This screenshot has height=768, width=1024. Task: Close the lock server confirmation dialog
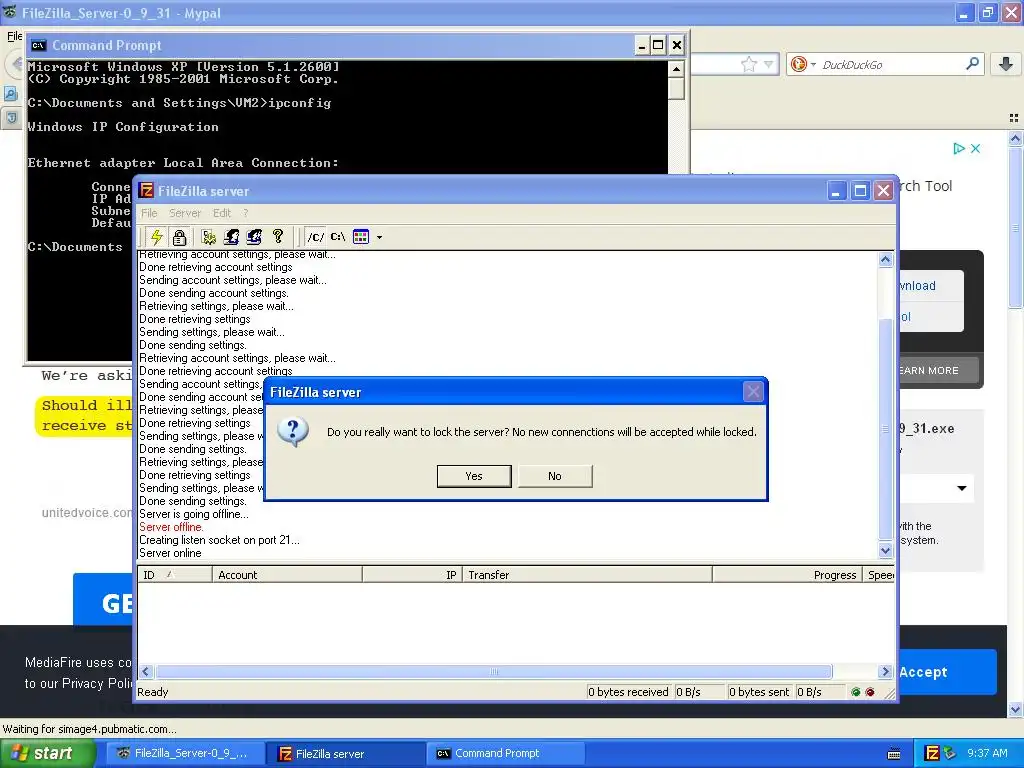tap(753, 392)
